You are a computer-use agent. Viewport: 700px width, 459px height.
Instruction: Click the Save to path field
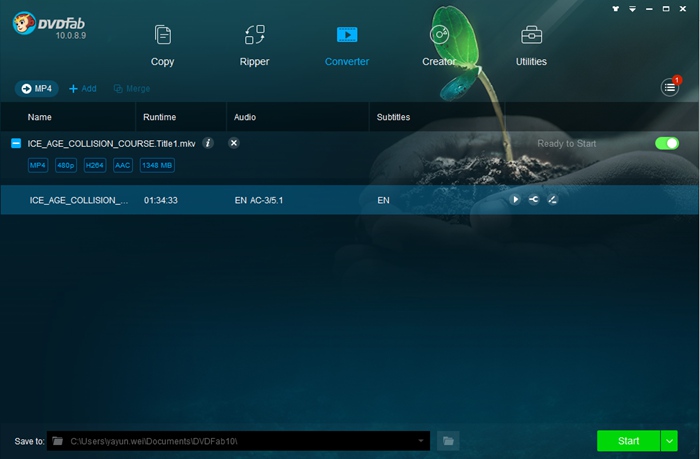(x=238, y=441)
